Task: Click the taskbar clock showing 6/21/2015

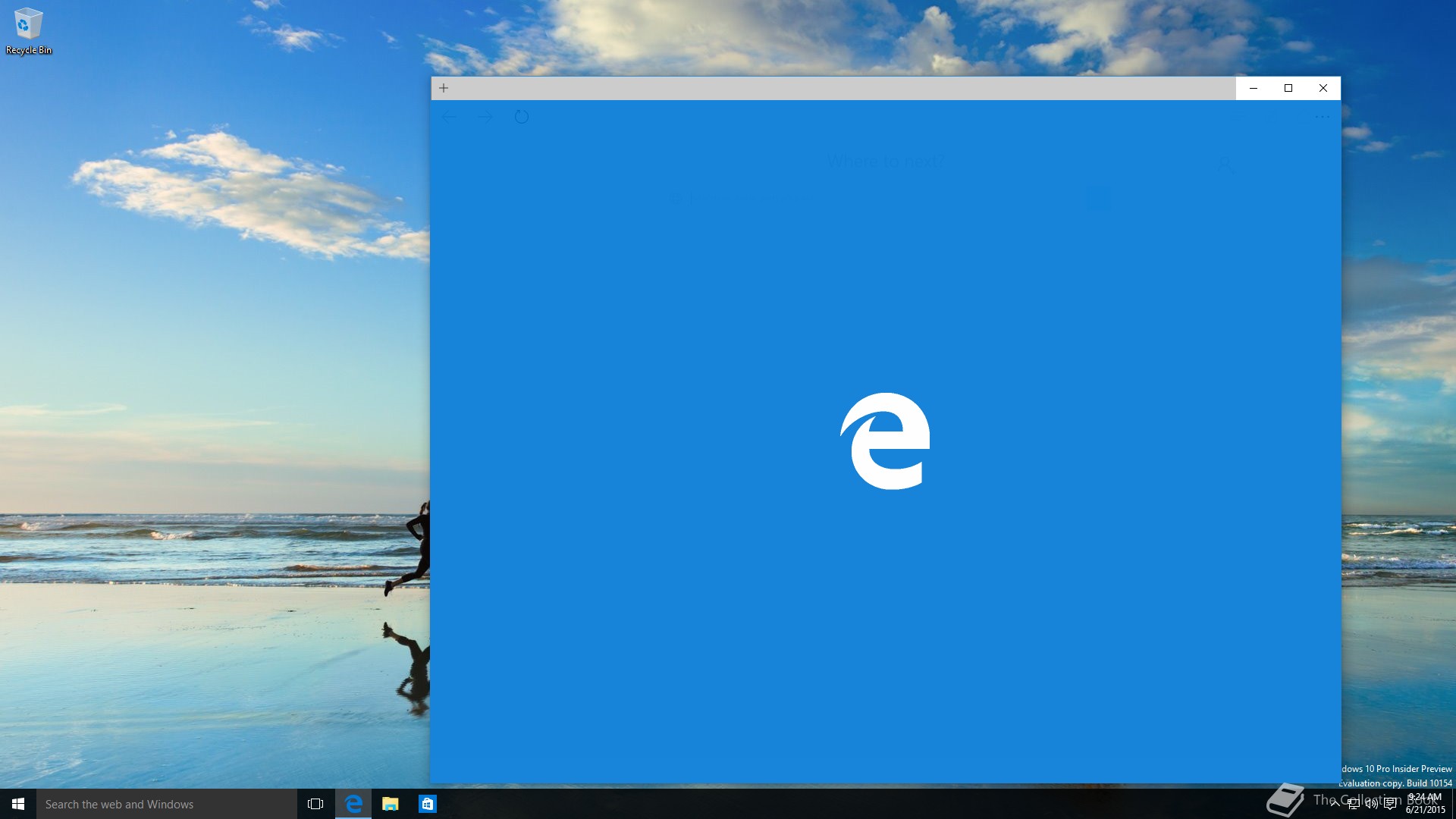Action: click(x=1425, y=804)
